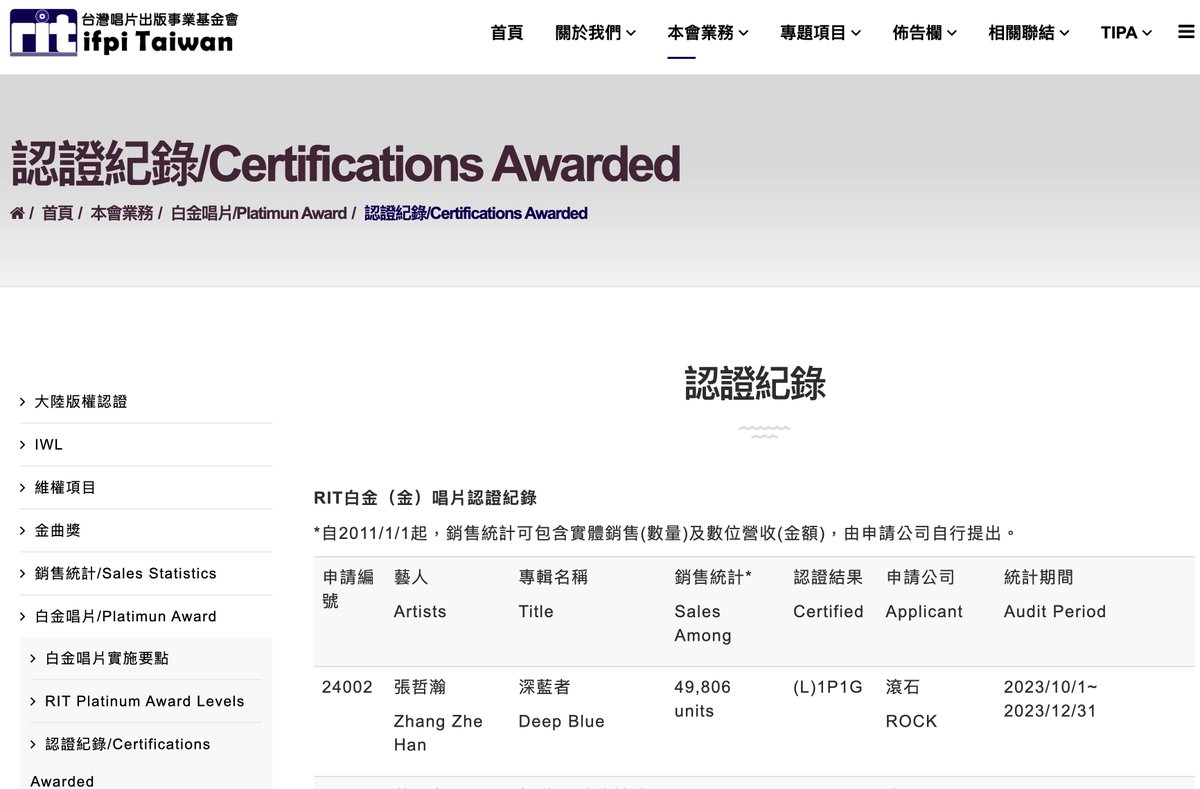This screenshot has width=1200, height=789.
Task: Expand the TIPA dropdown menu
Action: tap(1126, 33)
